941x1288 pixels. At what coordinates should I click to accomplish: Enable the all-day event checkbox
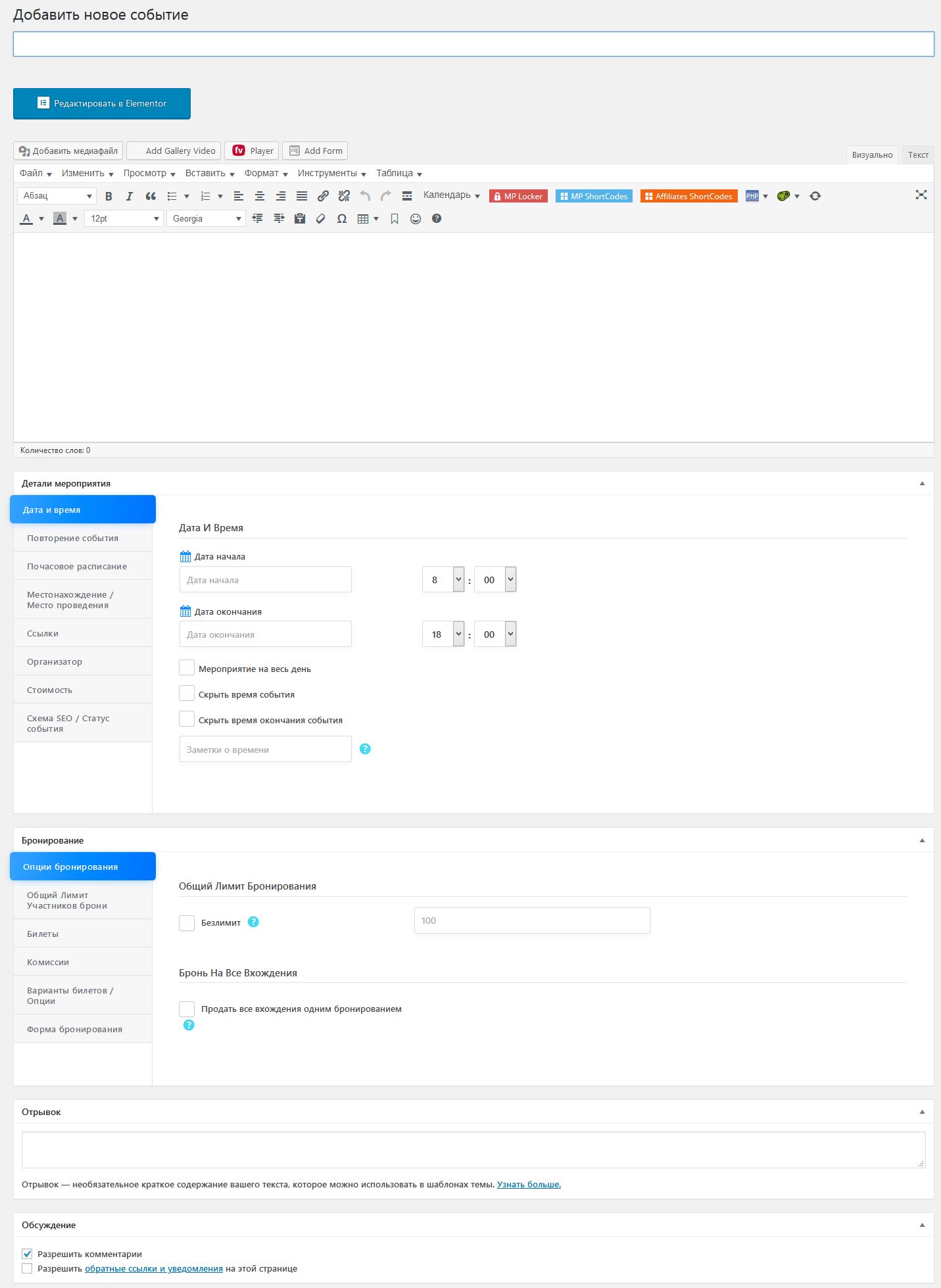pos(187,668)
